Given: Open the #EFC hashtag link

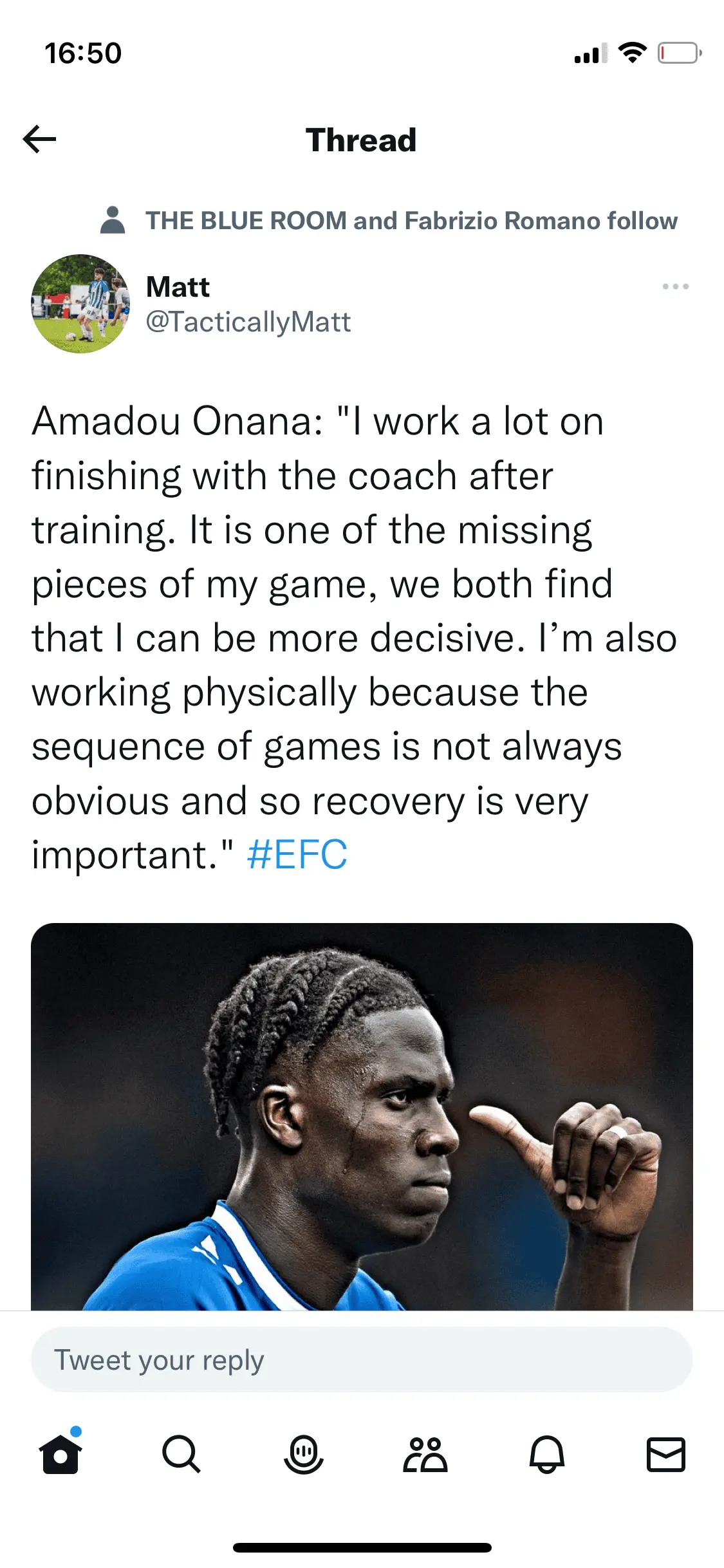Looking at the screenshot, I should tap(297, 855).
